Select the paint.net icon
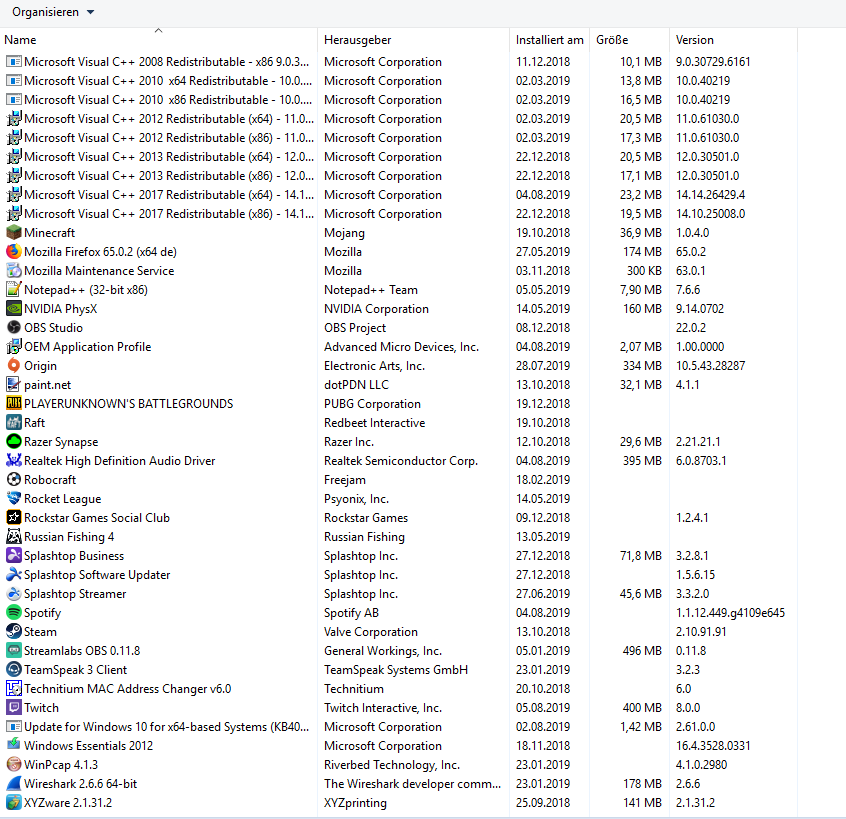Image resolution: width=846 pixels, height=819 pixels. click(x=13, y=385)
